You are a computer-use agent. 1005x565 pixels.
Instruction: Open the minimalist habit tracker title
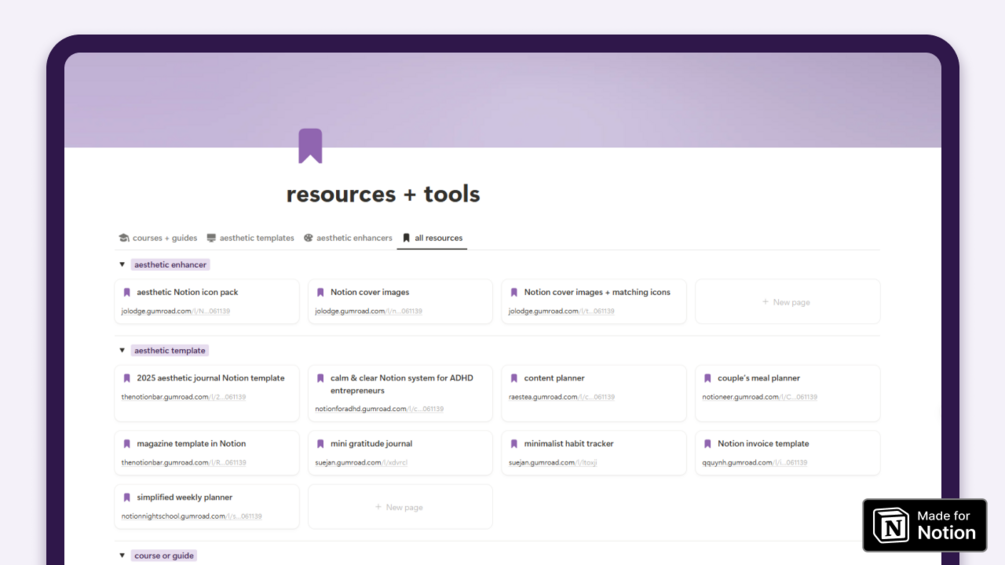click(569, 443)
